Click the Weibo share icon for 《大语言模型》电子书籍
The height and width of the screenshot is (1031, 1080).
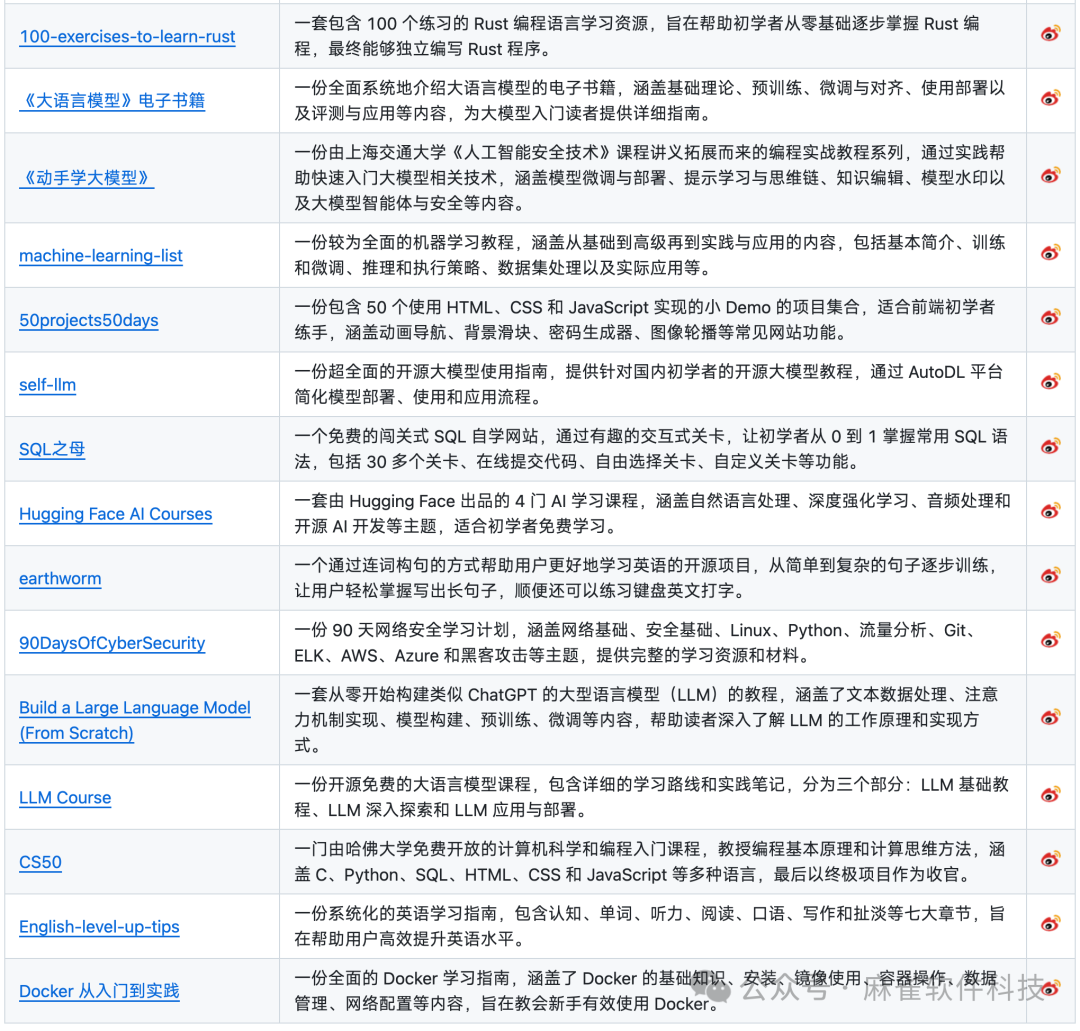tap(1049, 98)
